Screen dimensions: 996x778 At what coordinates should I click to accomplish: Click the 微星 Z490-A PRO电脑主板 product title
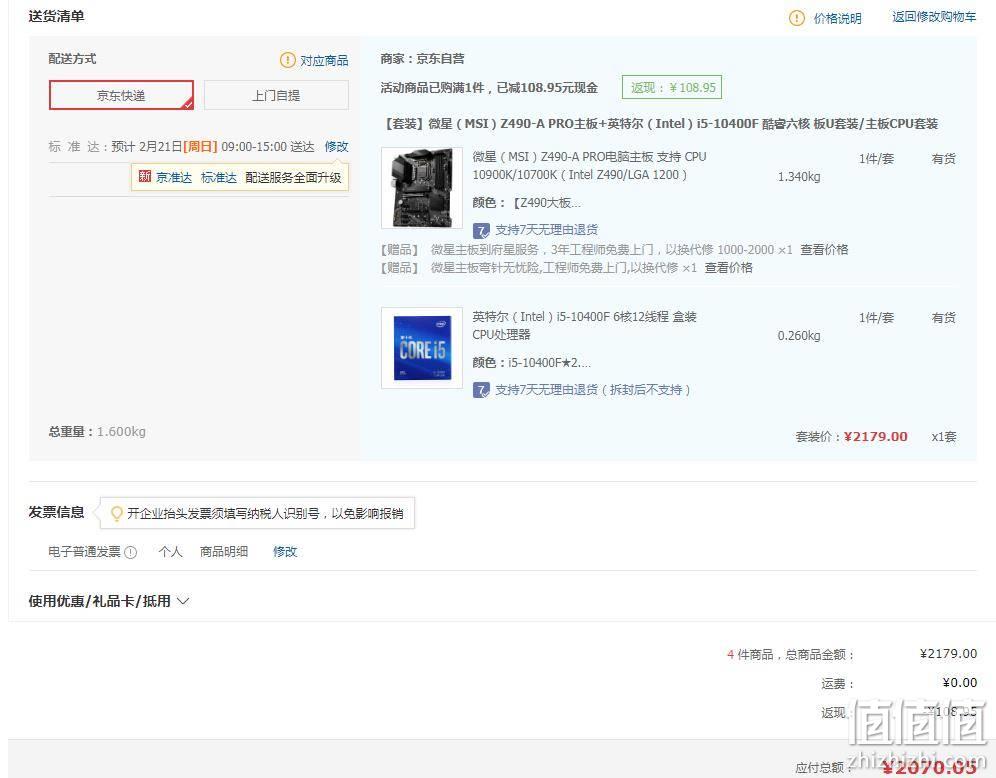[x=589, y=166]
